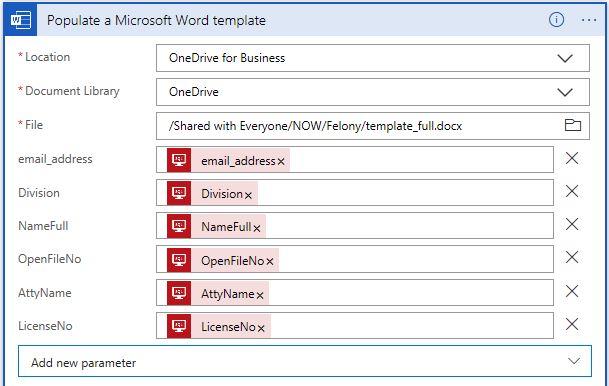Remove the LicenseNo token from its field
Screen dimensions: 609x386
261,329
